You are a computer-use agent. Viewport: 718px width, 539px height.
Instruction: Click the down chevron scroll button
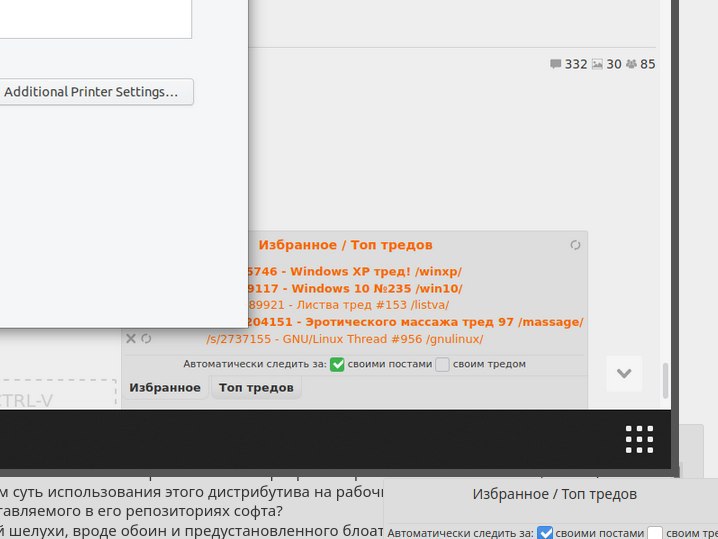(624, 374)
